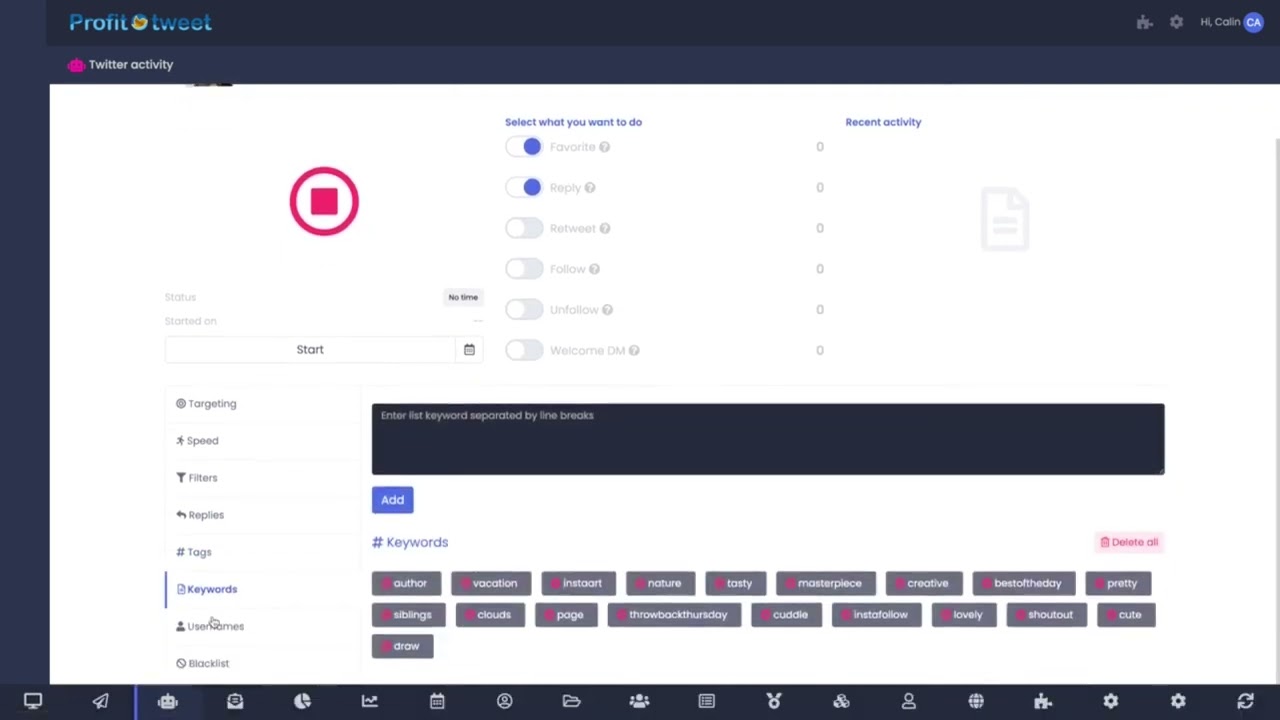The image size is (1280, 720).
Task: Enable the Unfollow toggle
Action: coord(524,310)
